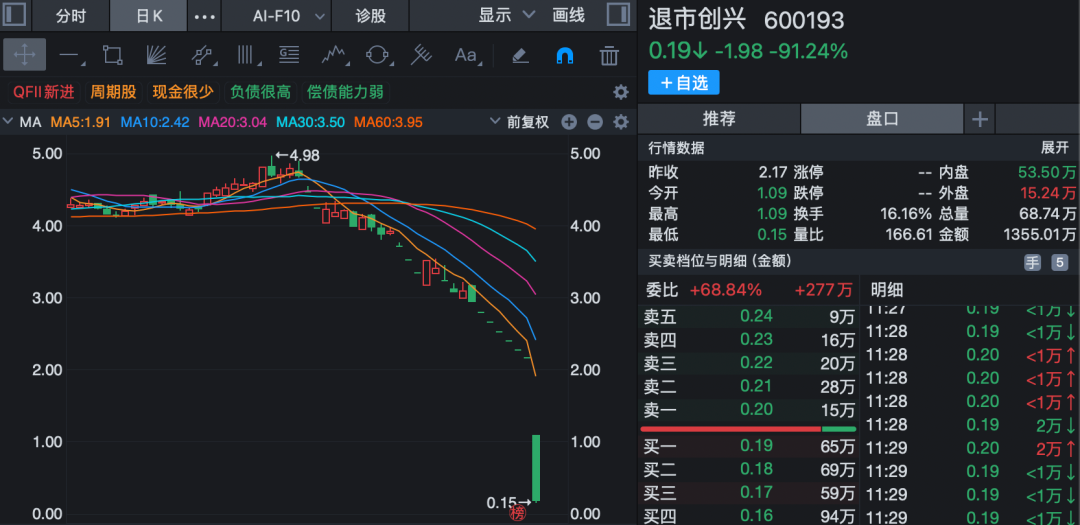The width and height of the screenshot is (1080, 525).
Task: Select the wave pattern drawing tool
Action: pos(334,55)
